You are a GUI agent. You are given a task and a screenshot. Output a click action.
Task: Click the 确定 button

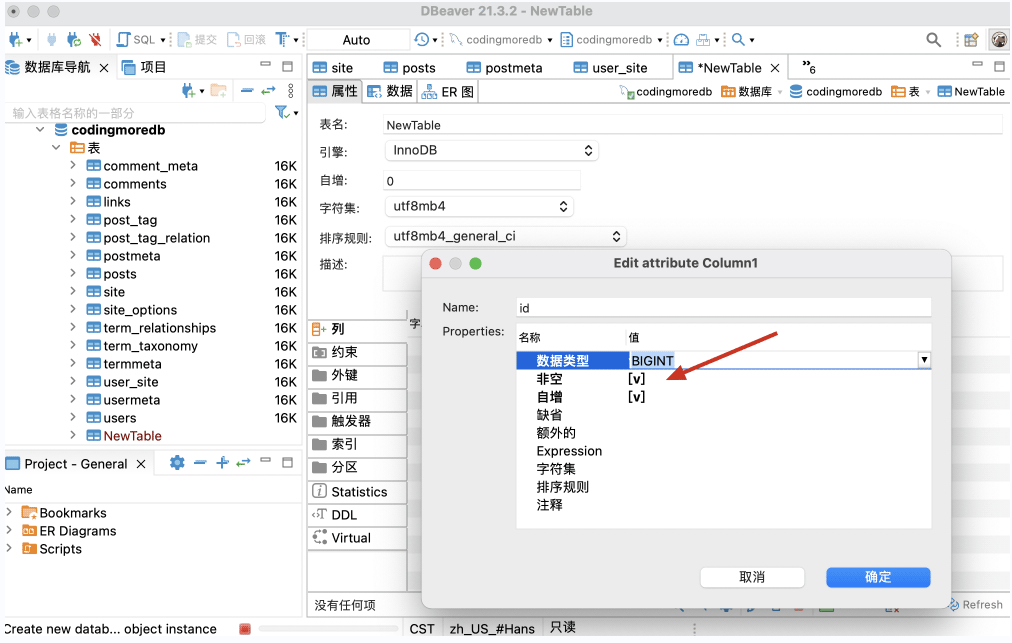pos(878,577)
